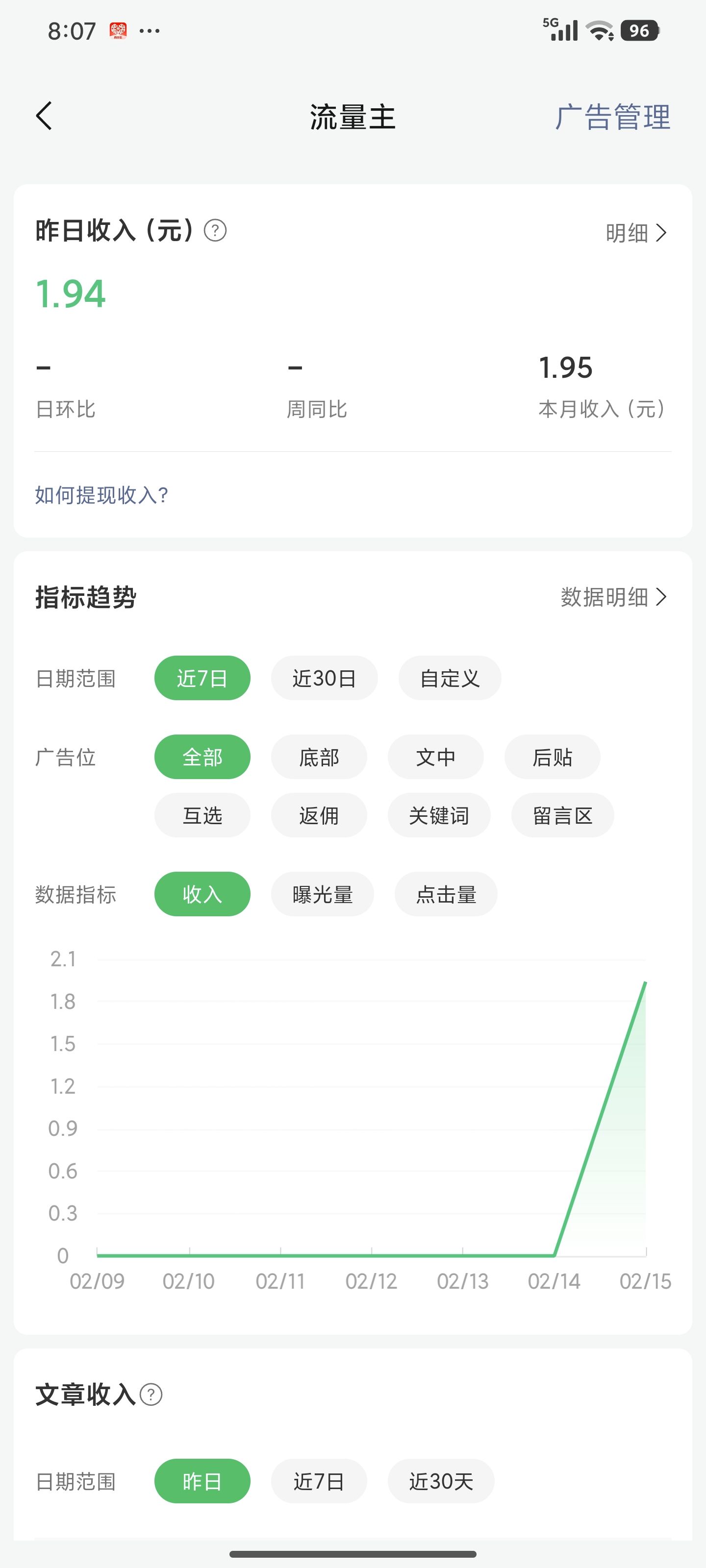Tap the back arrow icon
Viewport: 706px width, 1568px height.
(x=45, y=116)
